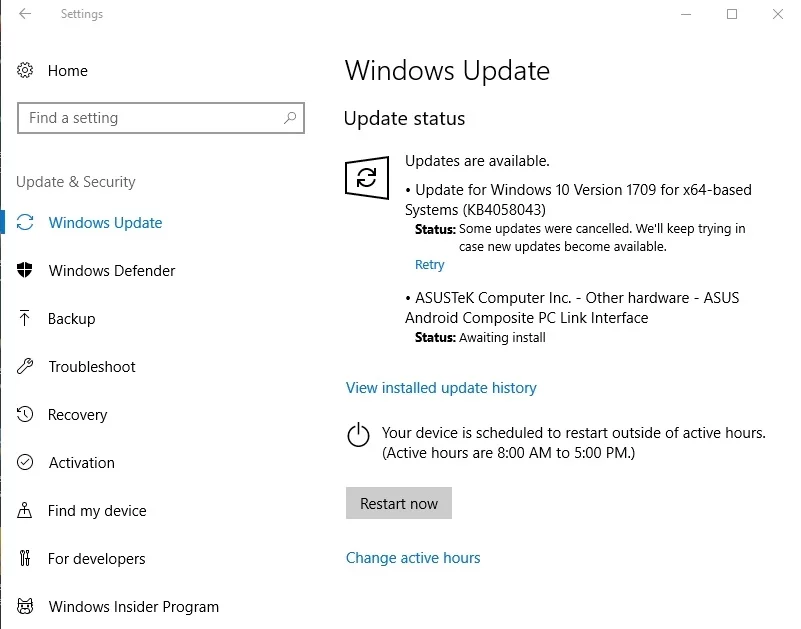Click the Windows Update sync arrows sidebar icon
The height and width of the screenshot is (629, 801).
(x=25, y=222)
